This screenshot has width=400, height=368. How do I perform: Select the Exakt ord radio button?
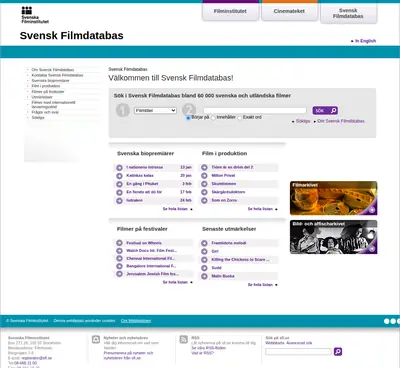coord(239,118)
